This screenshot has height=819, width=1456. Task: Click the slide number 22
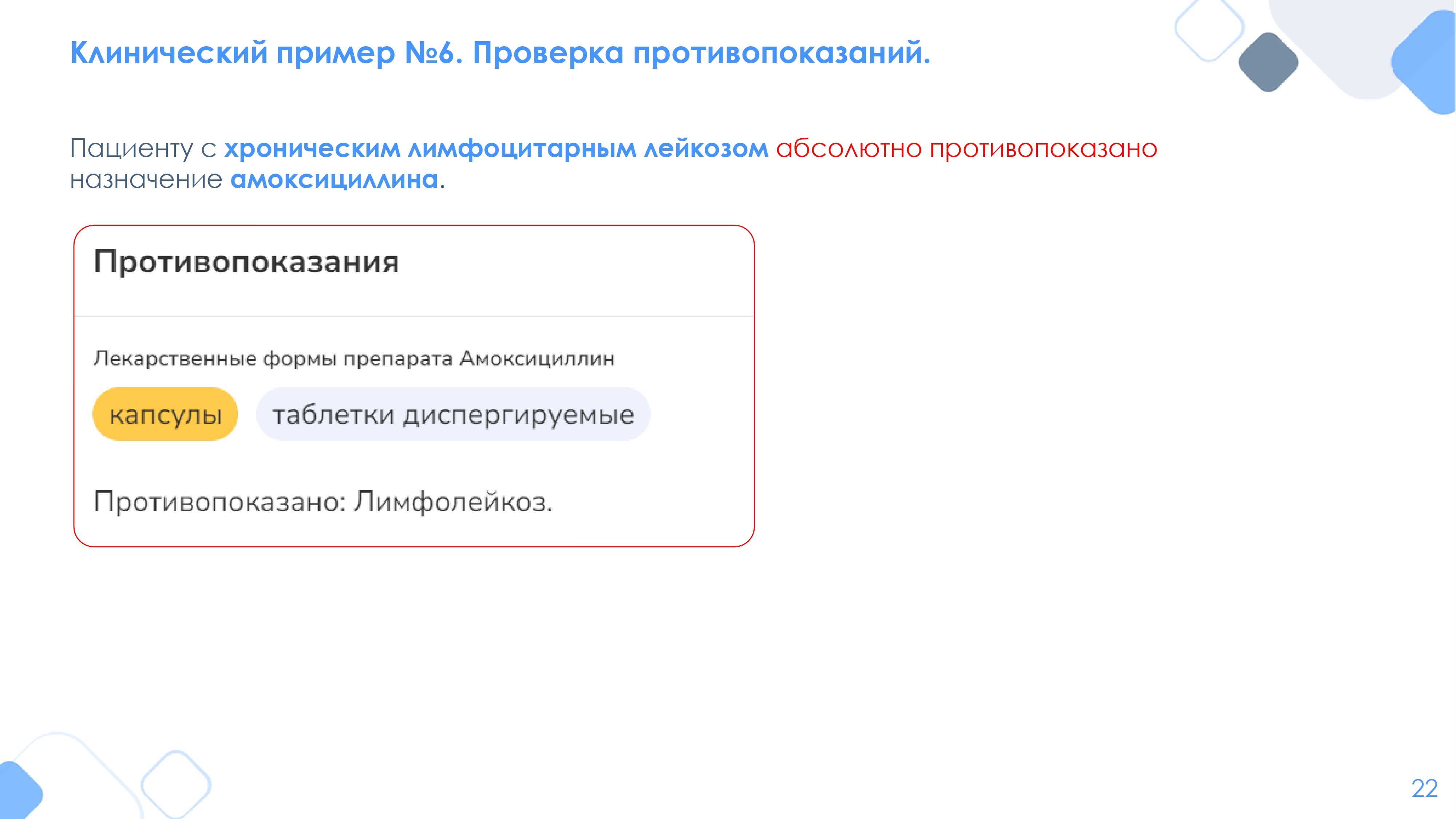(1424, 788)
